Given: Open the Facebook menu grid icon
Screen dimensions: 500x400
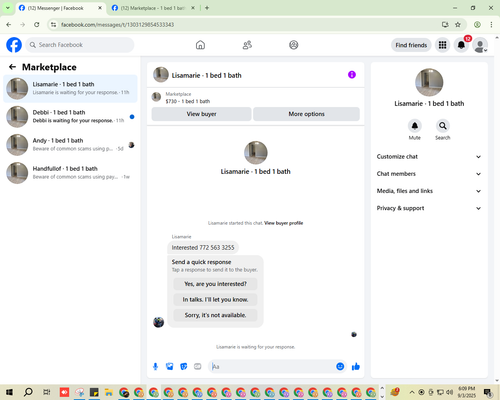Looking at the screenshot, I should click(x=442, y=45).
